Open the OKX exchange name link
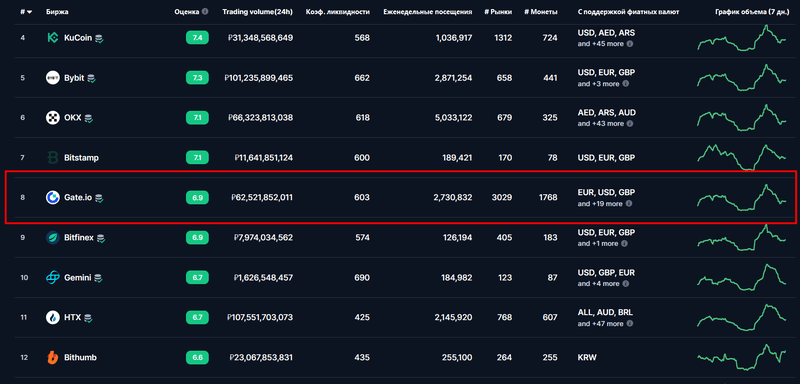This screenshot has width=800, height=384. (73, 118)
